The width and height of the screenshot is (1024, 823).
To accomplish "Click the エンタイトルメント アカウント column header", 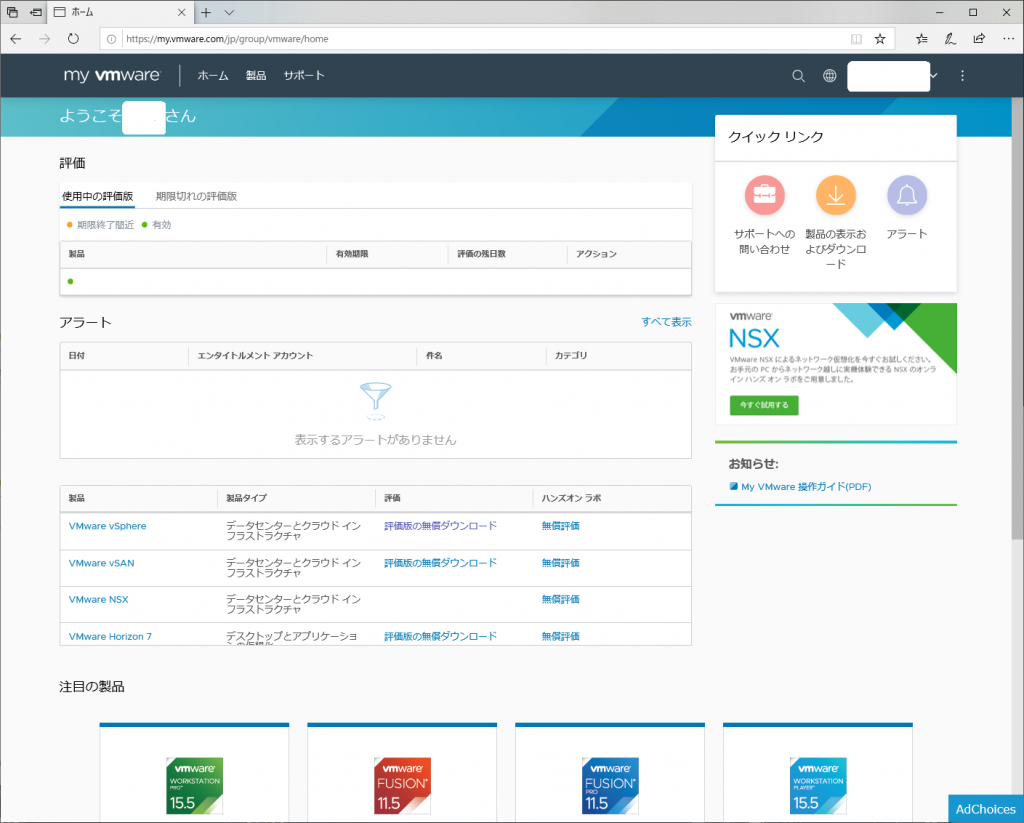I will click(x=255, y=355).
